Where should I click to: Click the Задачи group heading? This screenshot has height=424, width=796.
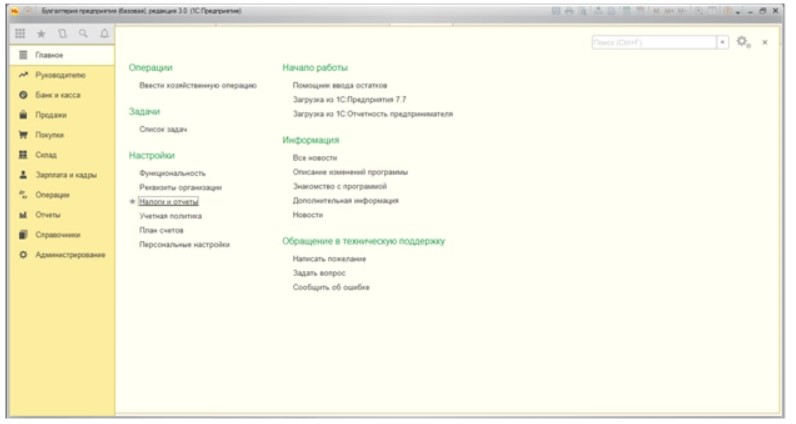click(x=144, y=111)
